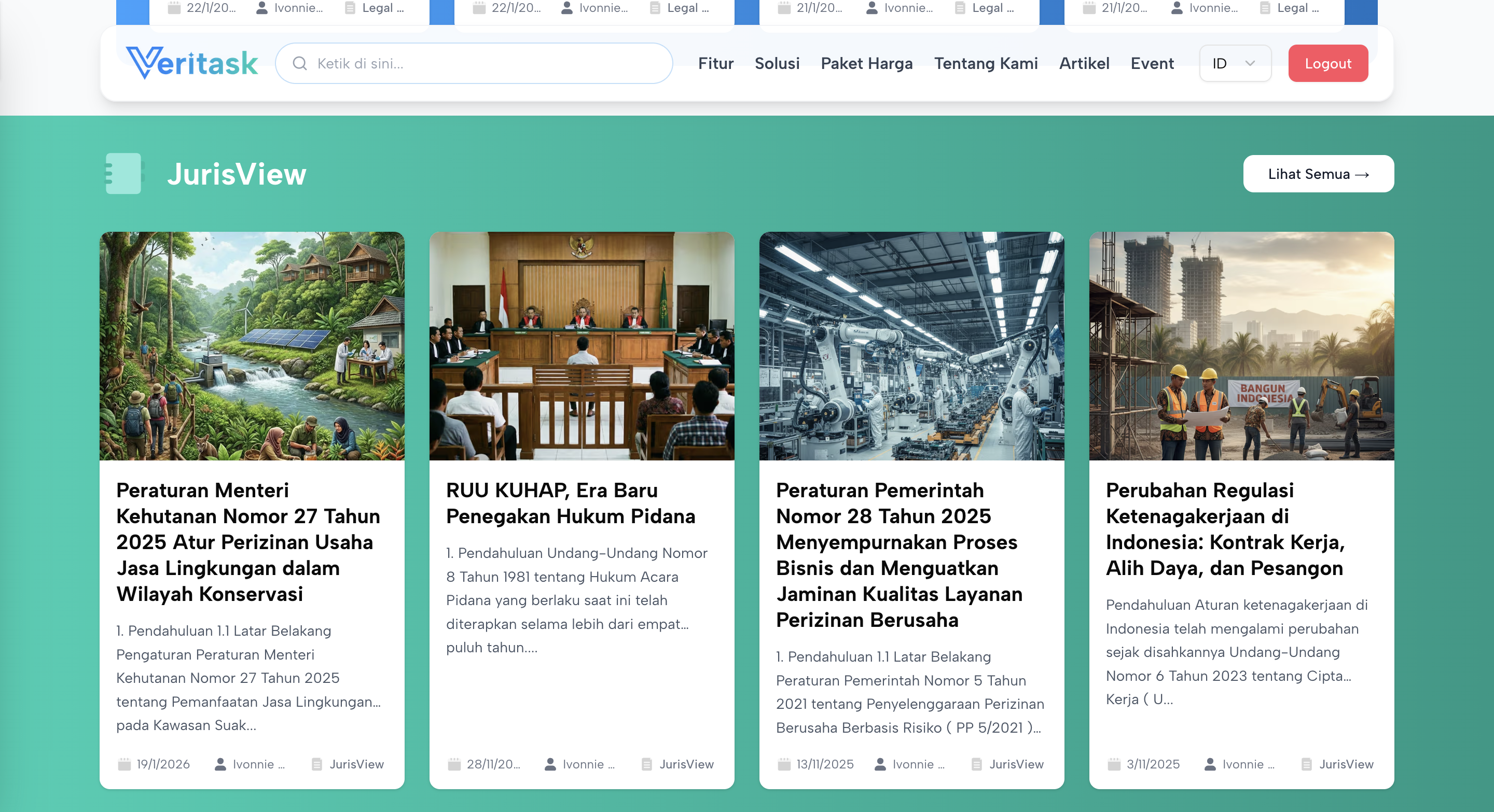Click the author icon on the 3/11/2025 card

pyautogui.click(x=1210, y=764)
